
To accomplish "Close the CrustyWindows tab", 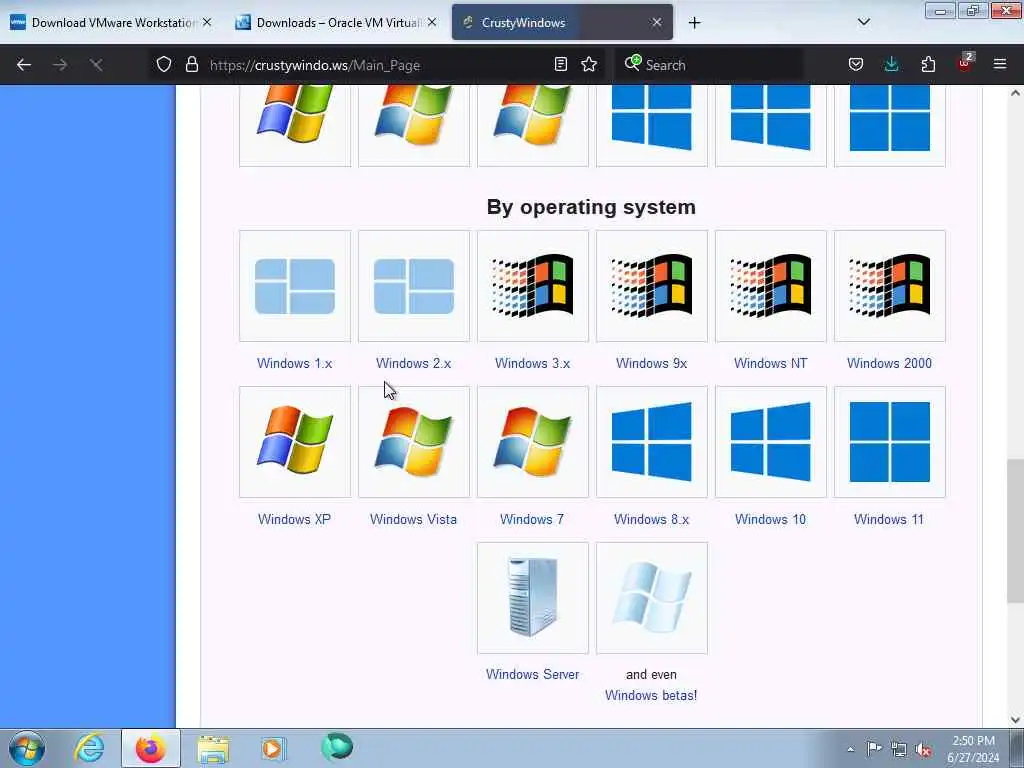I will (x=656, y=22).
